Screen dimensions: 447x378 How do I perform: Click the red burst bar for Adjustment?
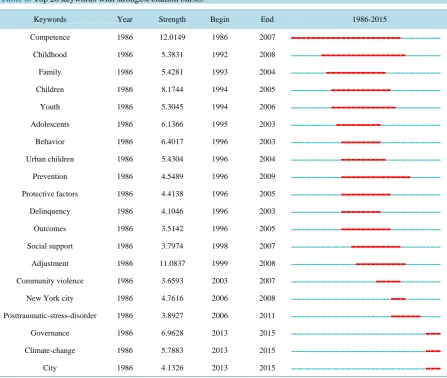click(x=381, y=264)
